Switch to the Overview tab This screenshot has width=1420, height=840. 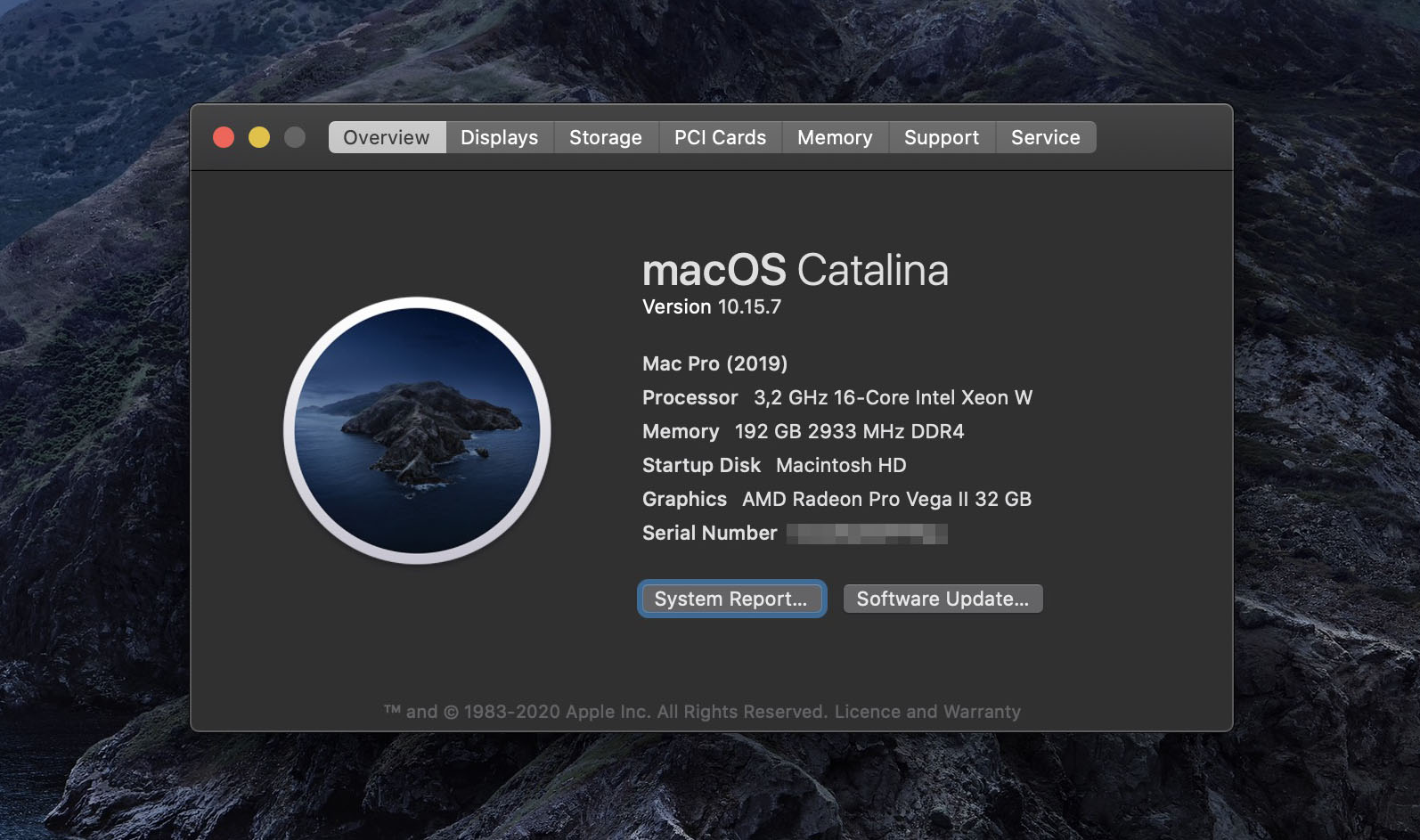coord(387,137)
